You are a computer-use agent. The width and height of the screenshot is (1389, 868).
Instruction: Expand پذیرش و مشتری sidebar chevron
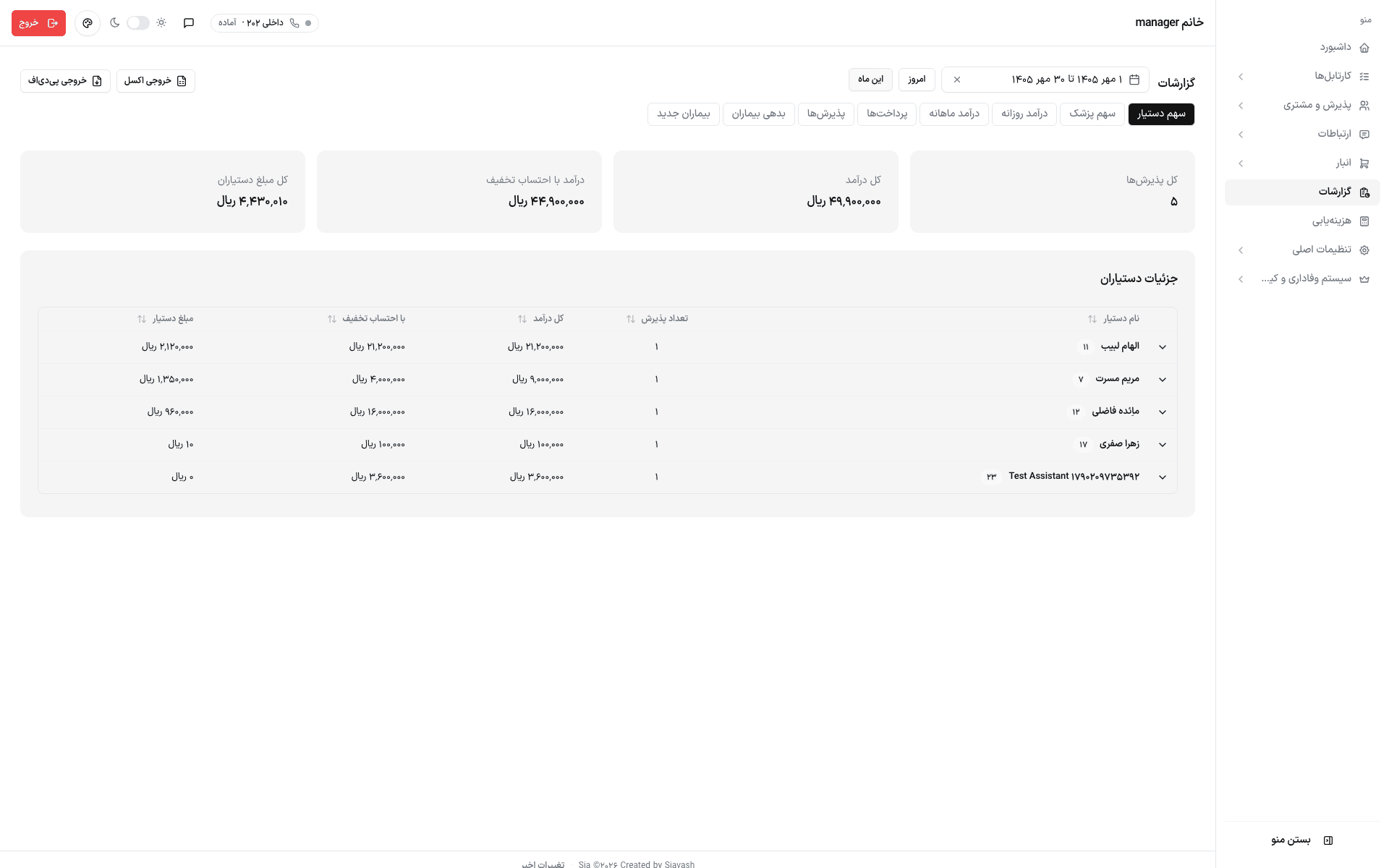(1241, 106)
